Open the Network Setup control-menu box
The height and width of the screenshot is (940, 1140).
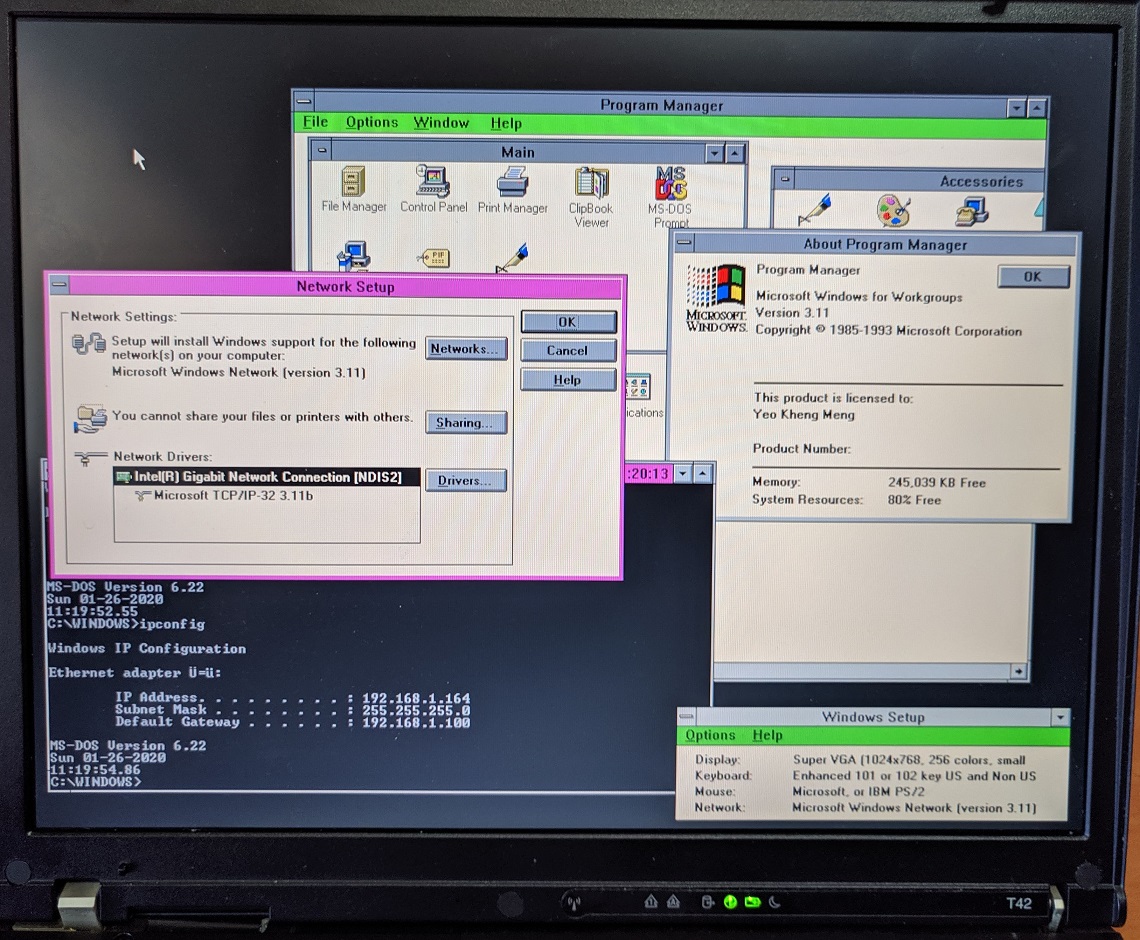click(x=60, y=284)
